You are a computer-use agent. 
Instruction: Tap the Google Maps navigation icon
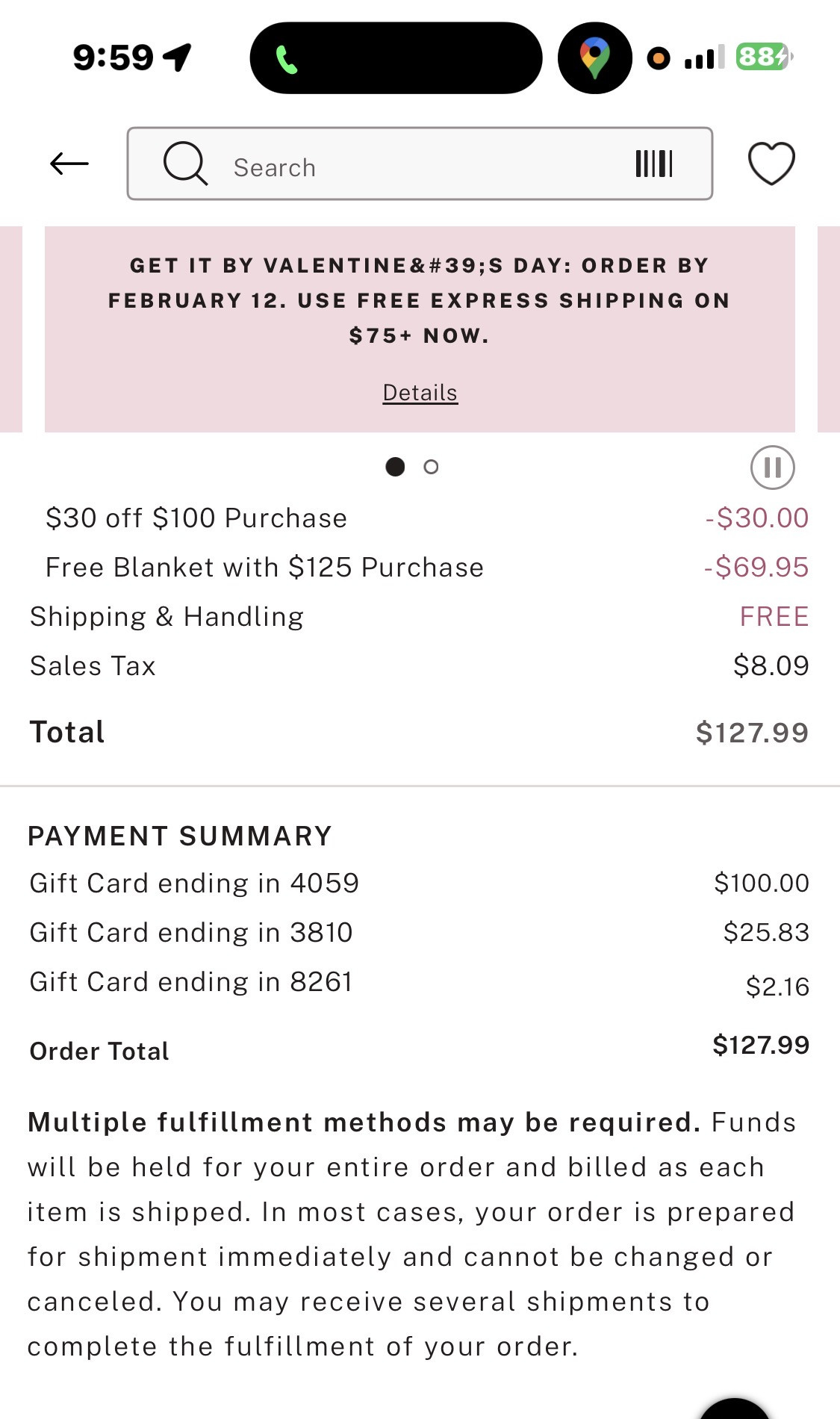pos(595,58)
